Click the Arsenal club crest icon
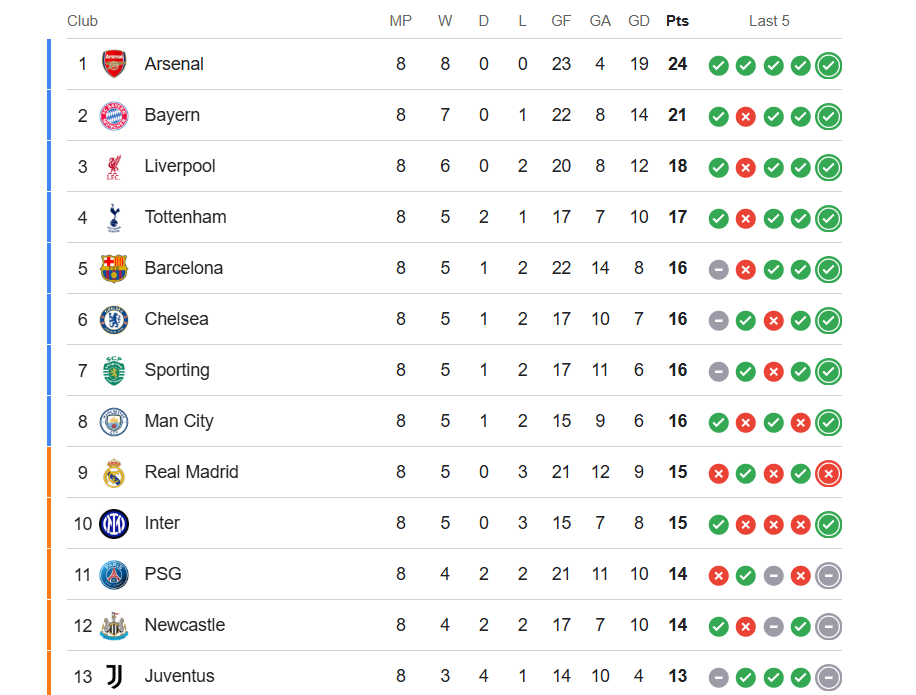The image size is (916, 695). point(114,65)
